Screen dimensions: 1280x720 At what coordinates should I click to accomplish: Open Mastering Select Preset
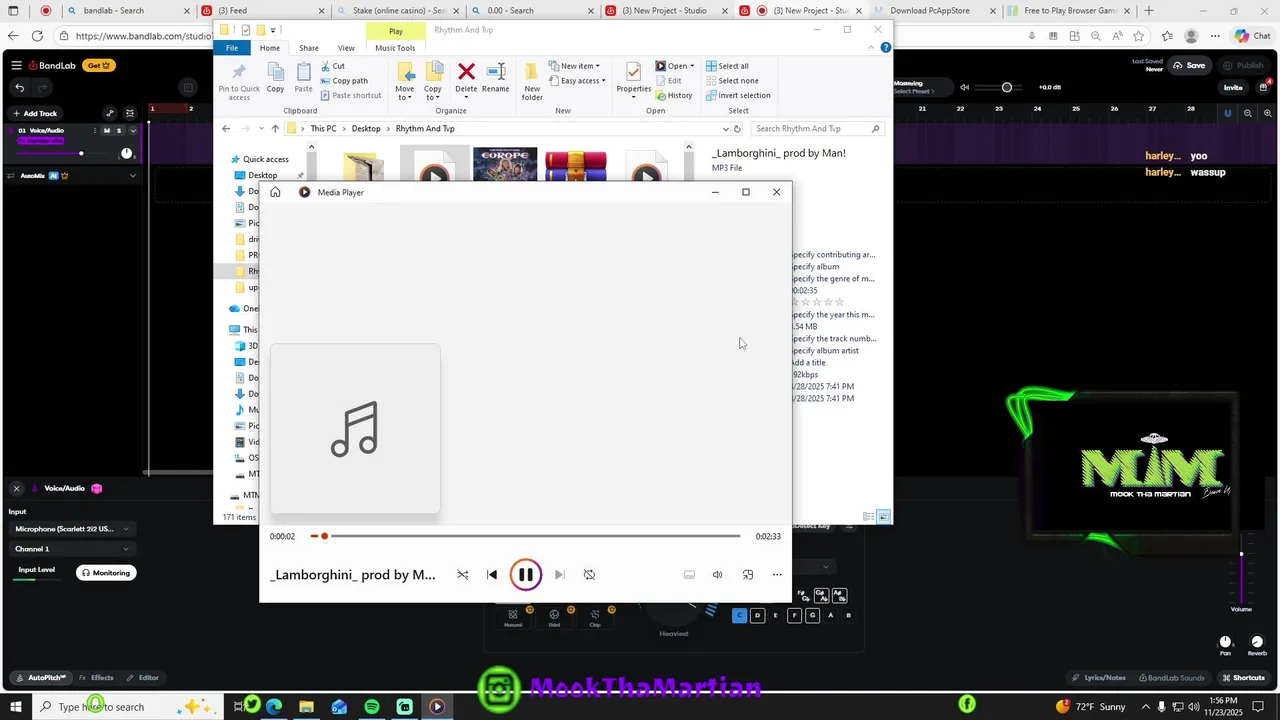point(913,91)
